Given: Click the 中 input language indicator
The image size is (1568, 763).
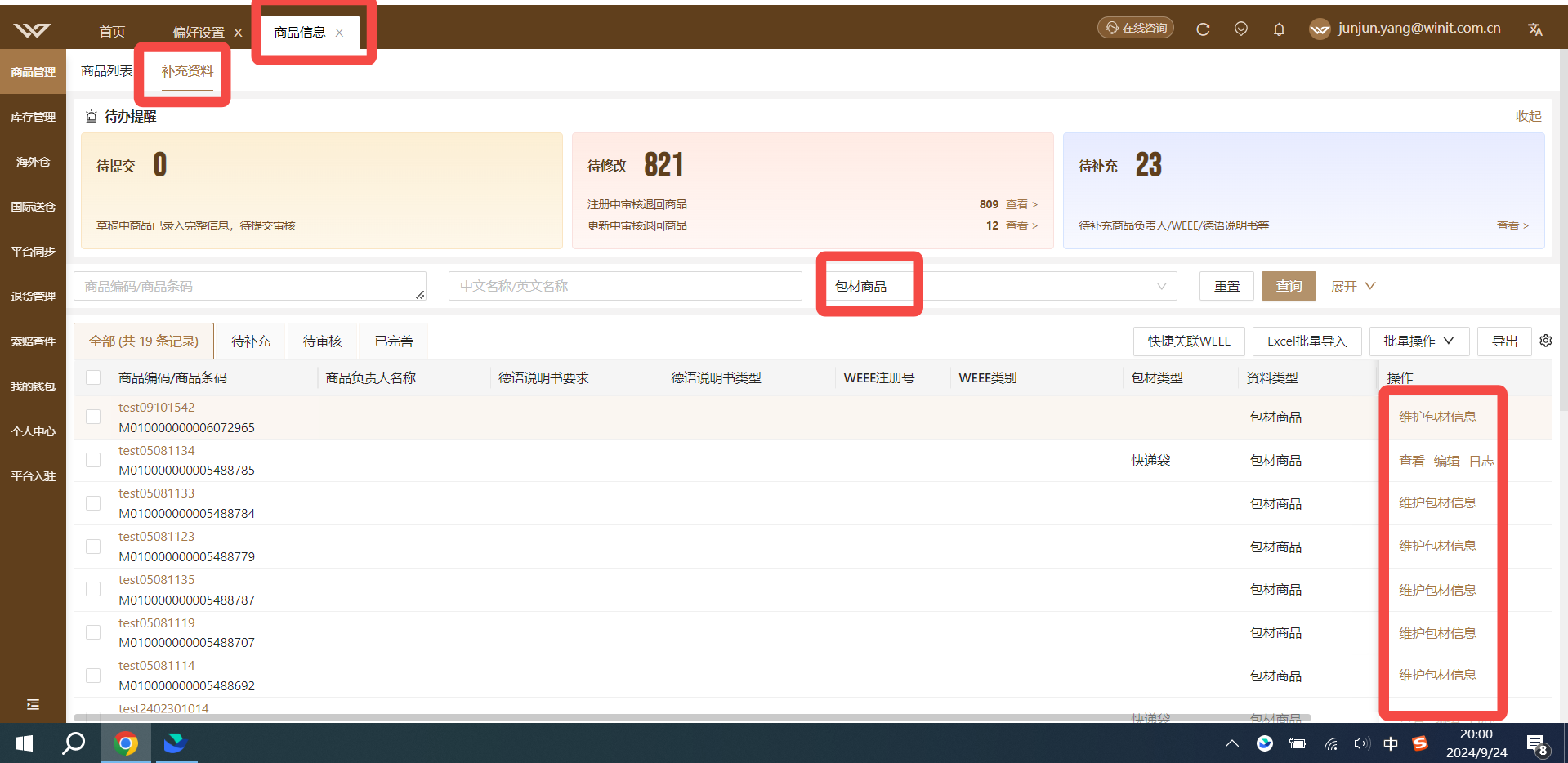Looking at the screenshot, I should coord(1391,743).
